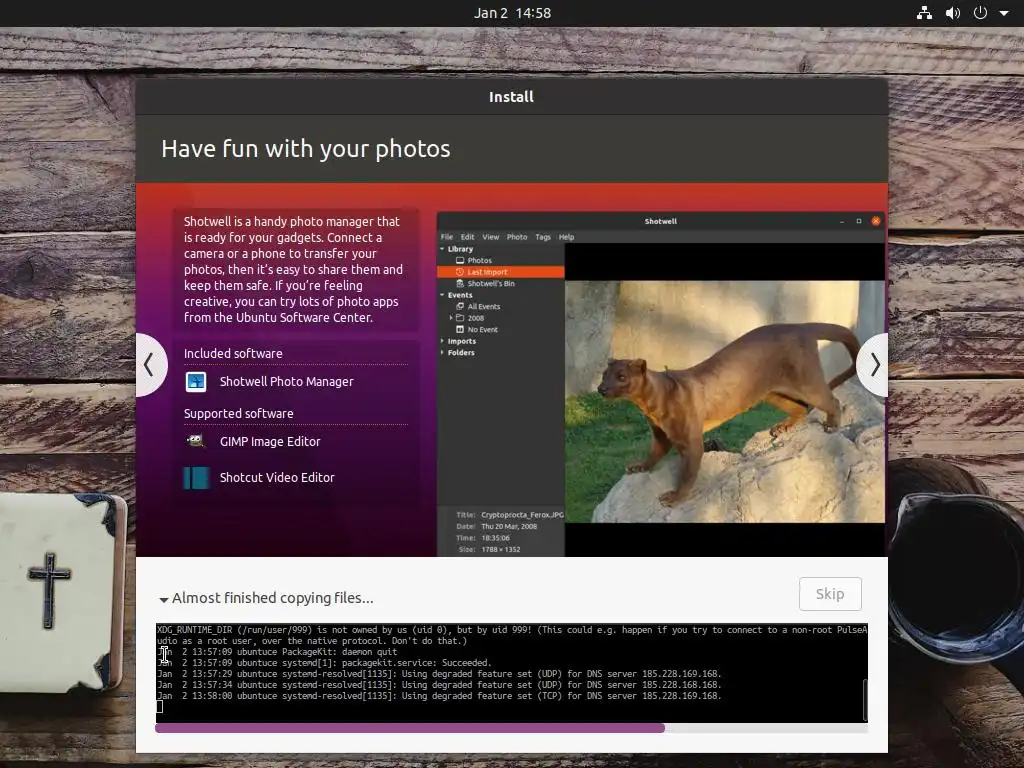Select the All Events icon in Shotwell
The height and width of the screenshot is (768, 1024).
click(x=460, y=306)
